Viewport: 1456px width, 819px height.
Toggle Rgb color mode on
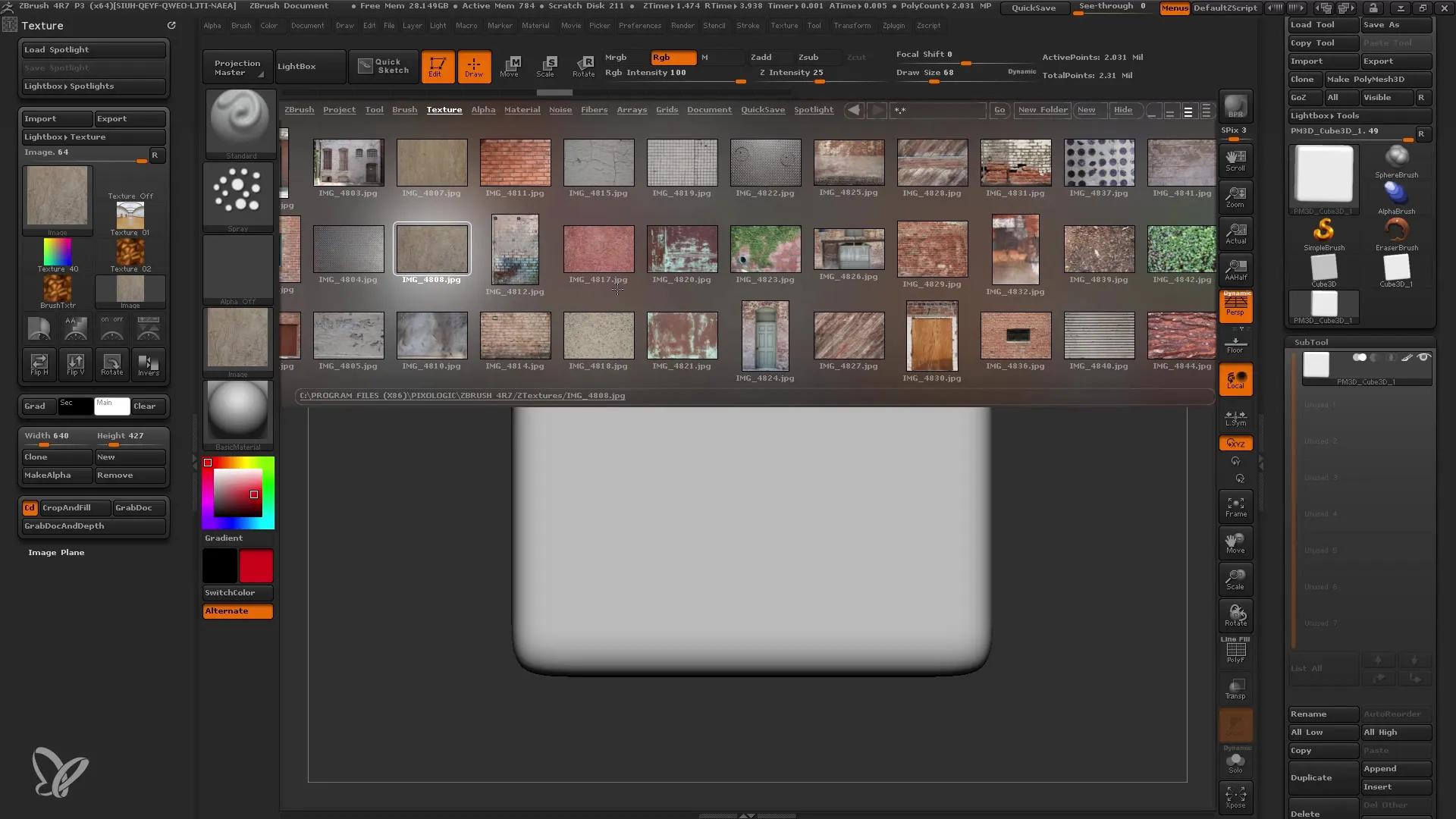click(672, 56)
